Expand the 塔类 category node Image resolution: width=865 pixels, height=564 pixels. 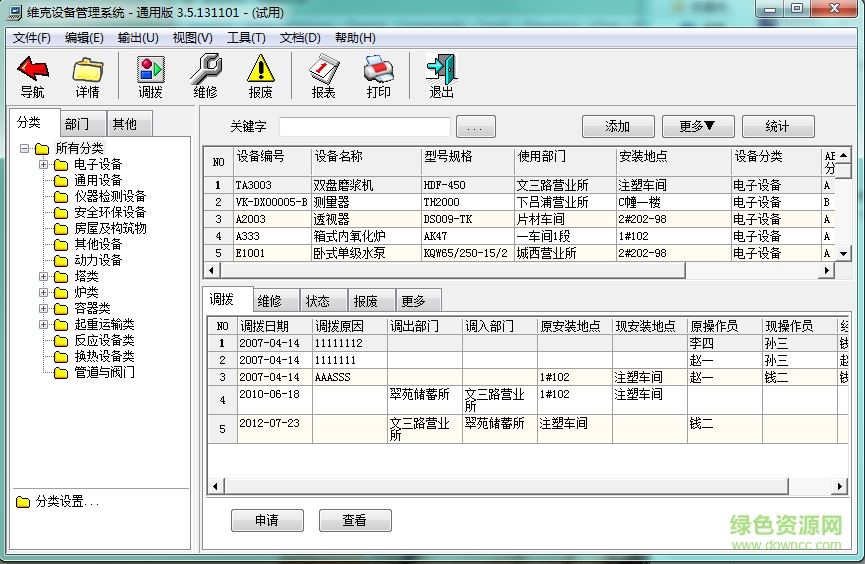[x=44, y=276]
